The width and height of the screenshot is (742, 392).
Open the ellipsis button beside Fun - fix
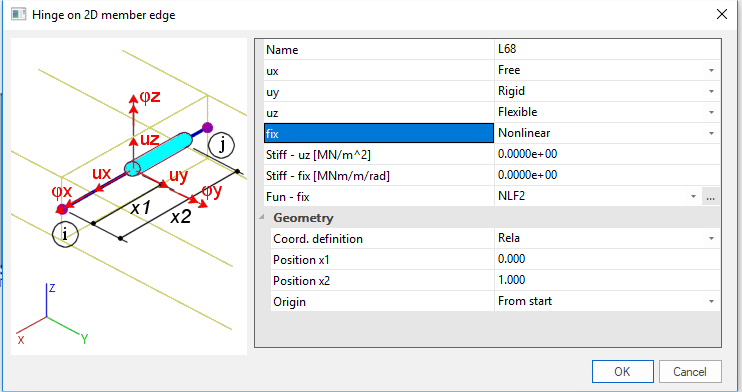coord(710,196)
